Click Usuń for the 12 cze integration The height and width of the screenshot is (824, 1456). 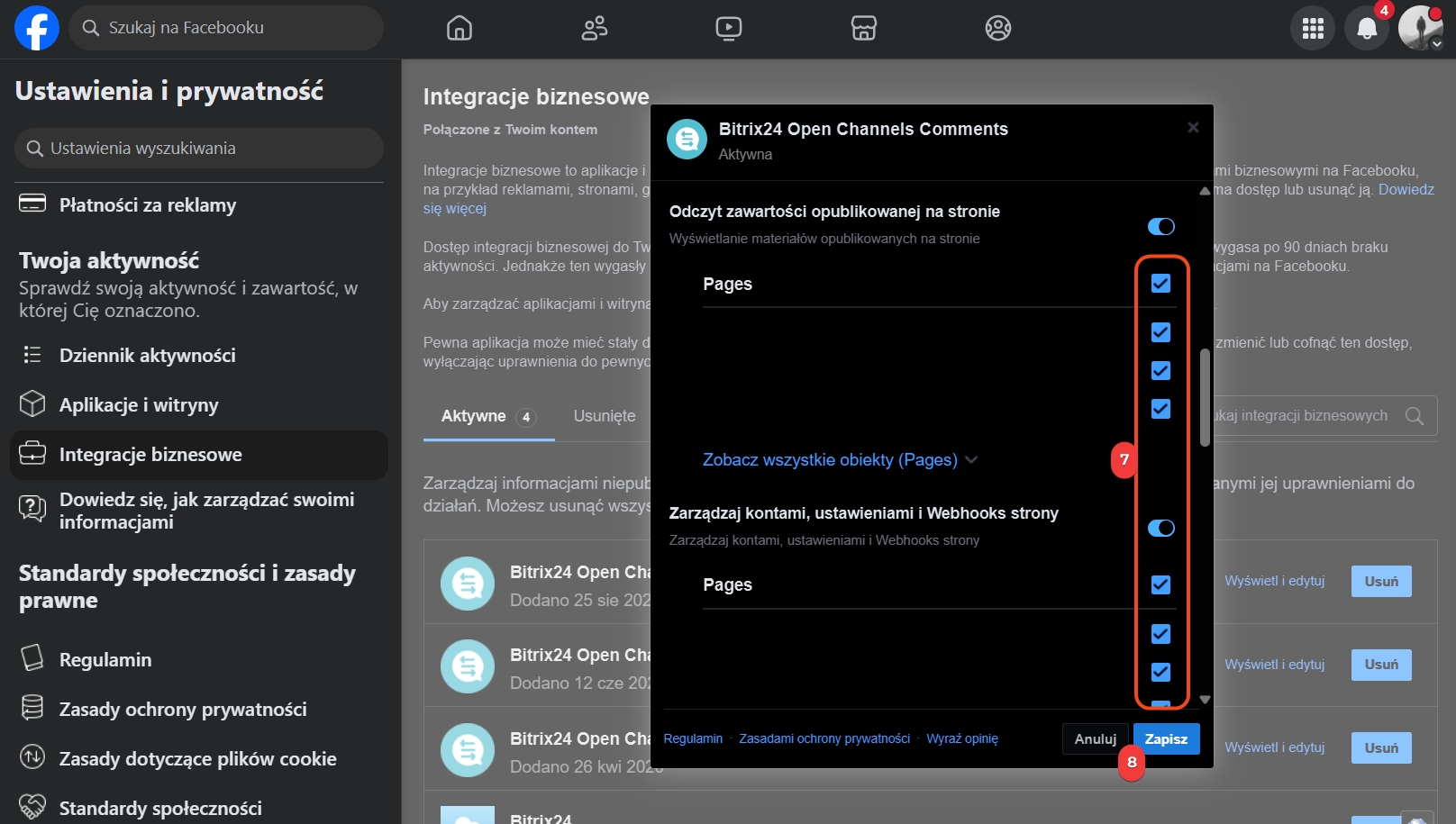pyautogui.click(x=1381, y=665)
